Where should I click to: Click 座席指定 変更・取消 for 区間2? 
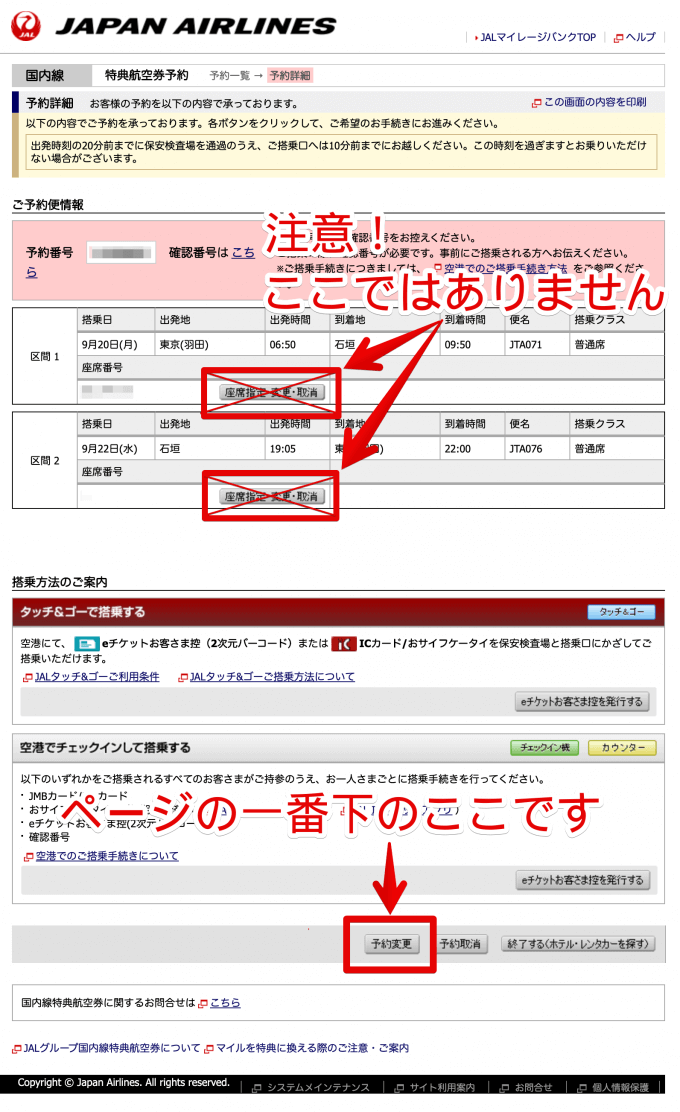click(272, 496)
